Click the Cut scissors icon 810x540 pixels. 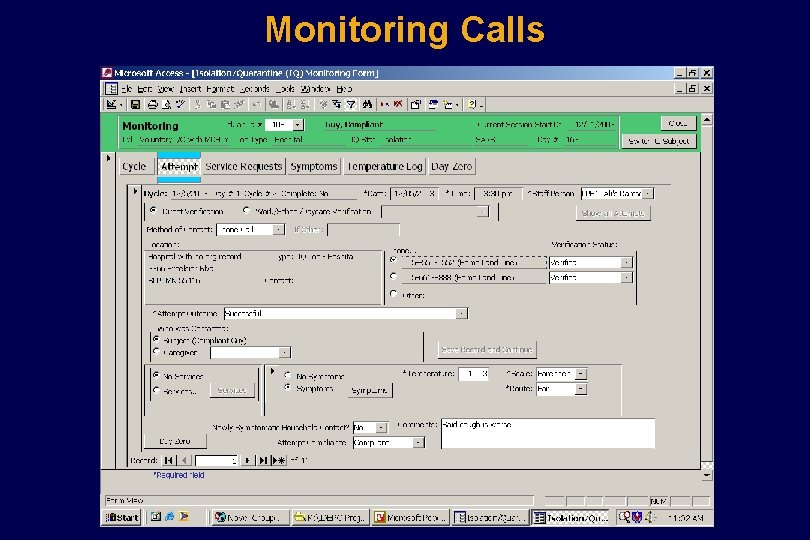[197, 105]
